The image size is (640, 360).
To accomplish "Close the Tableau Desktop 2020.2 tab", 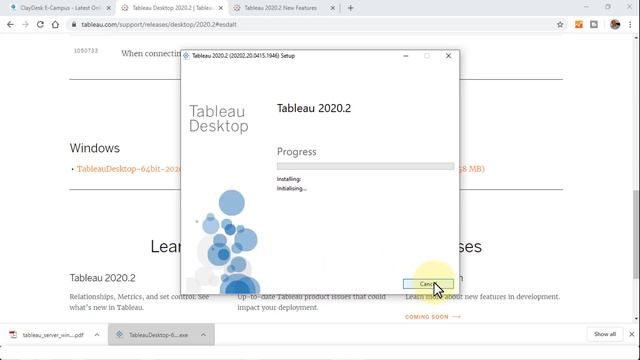I will pyautogui.click(x=221, y=8).
